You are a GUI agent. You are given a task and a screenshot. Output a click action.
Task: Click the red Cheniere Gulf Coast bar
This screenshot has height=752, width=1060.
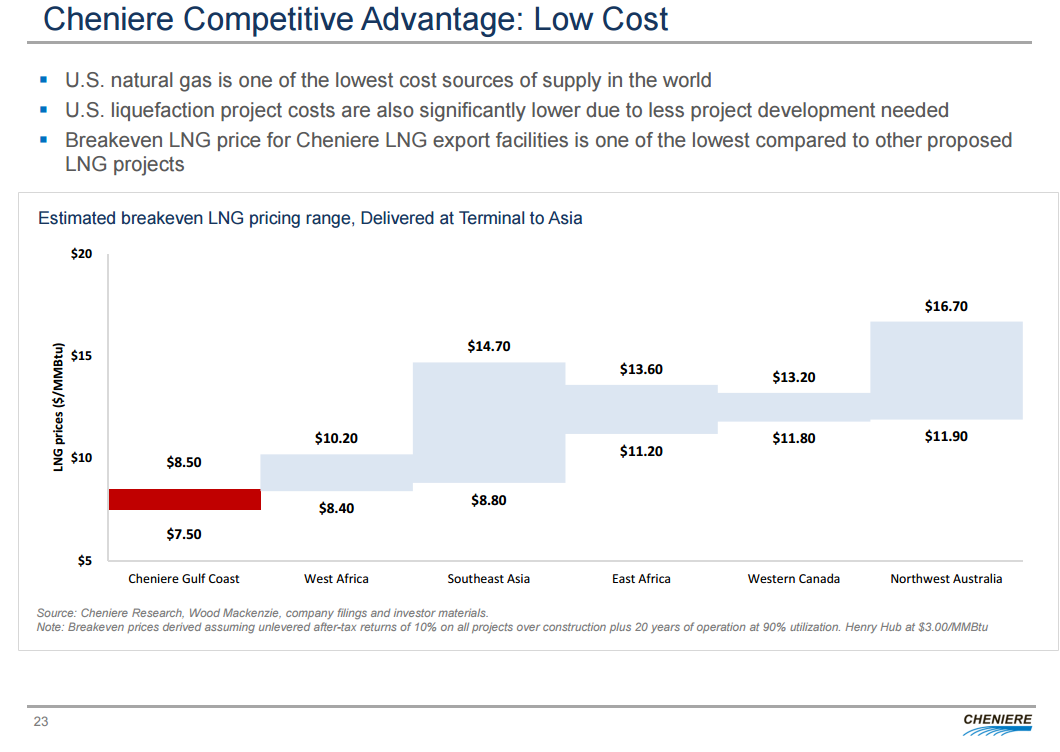click(184, 499)
